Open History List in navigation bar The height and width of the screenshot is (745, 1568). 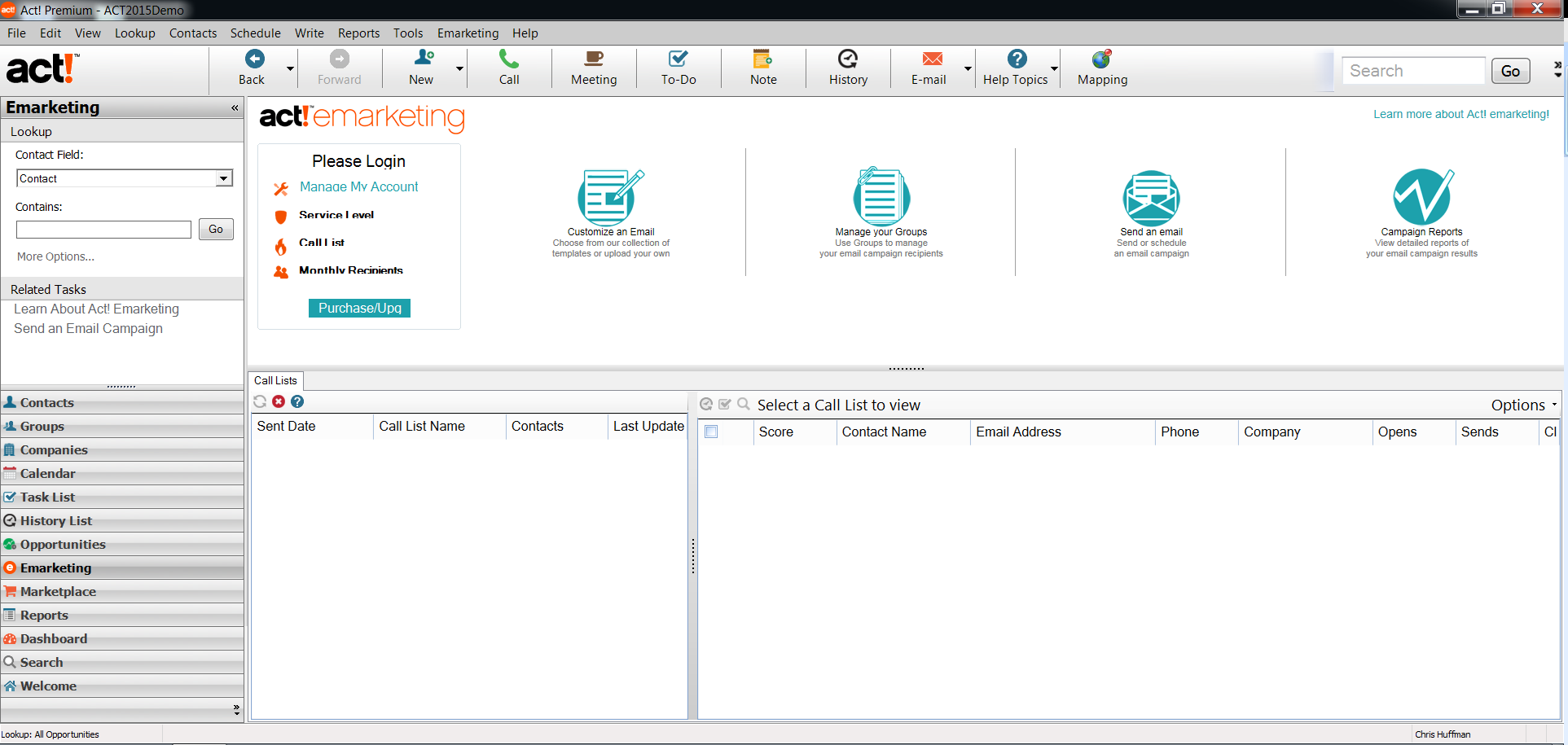(x=122, y=520)
